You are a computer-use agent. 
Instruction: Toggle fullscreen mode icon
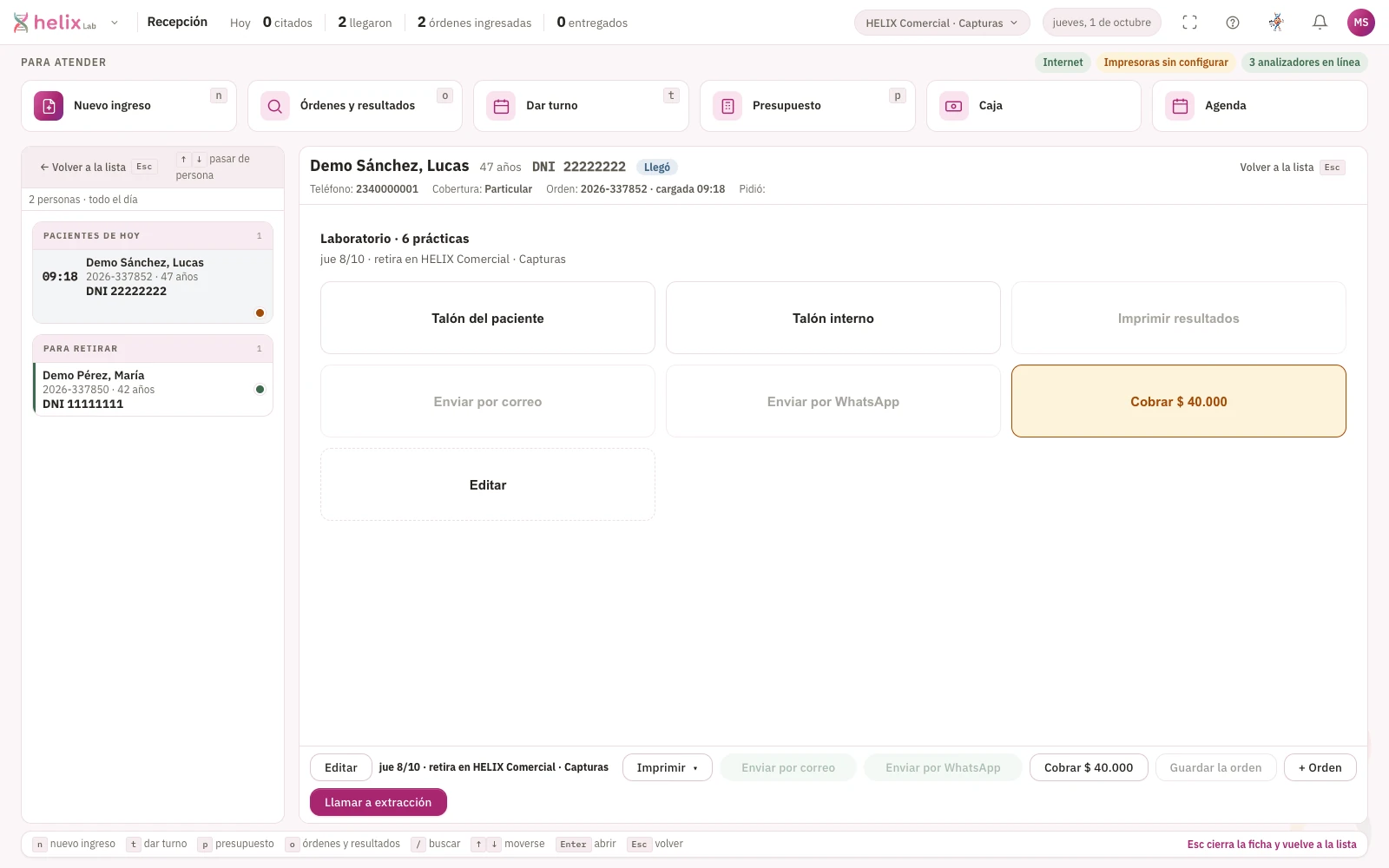point(1189,23)
